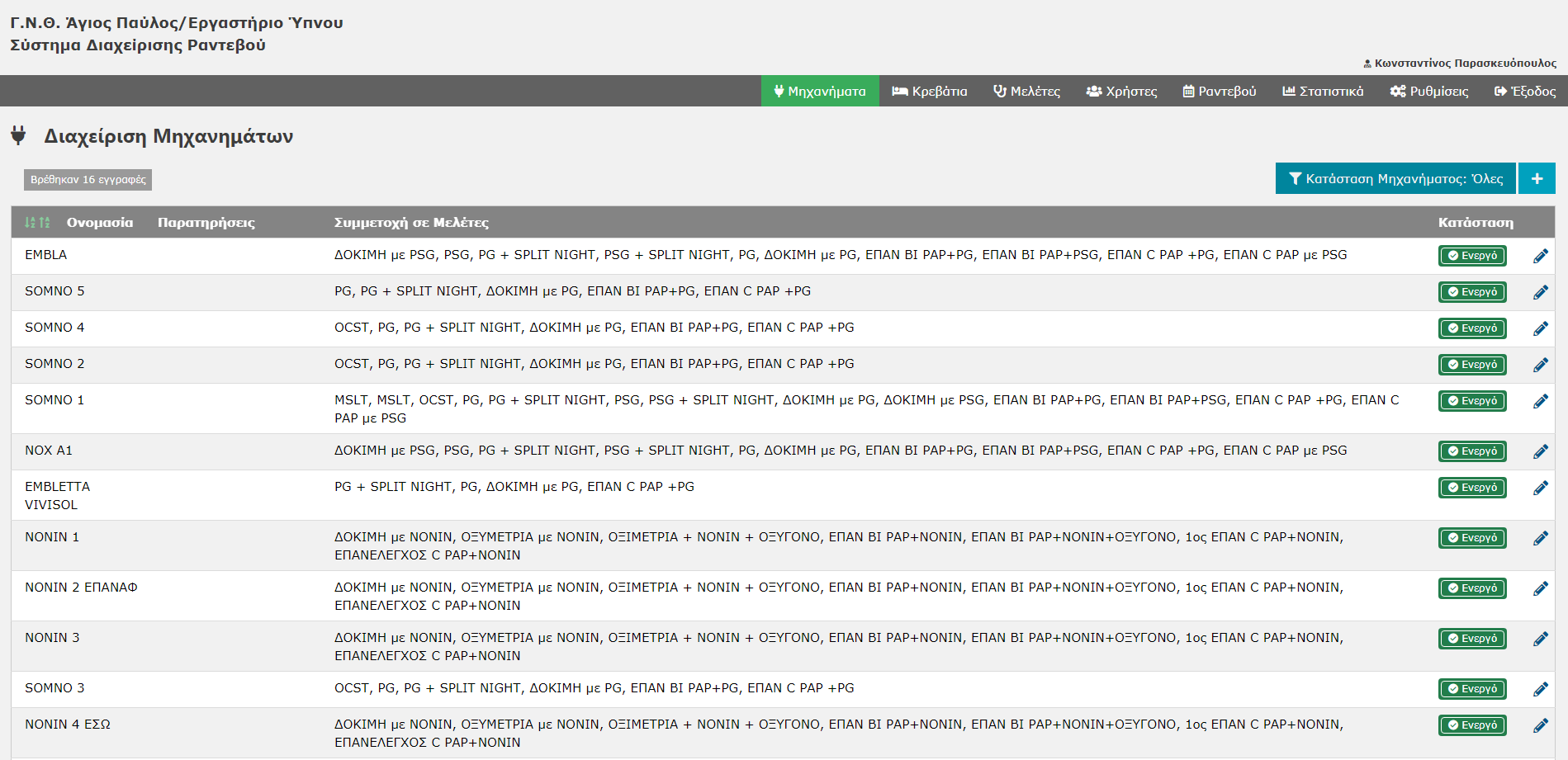Edit the EMBLA machine with pencil icon
1568x760 pixels.
[1540, 256]
